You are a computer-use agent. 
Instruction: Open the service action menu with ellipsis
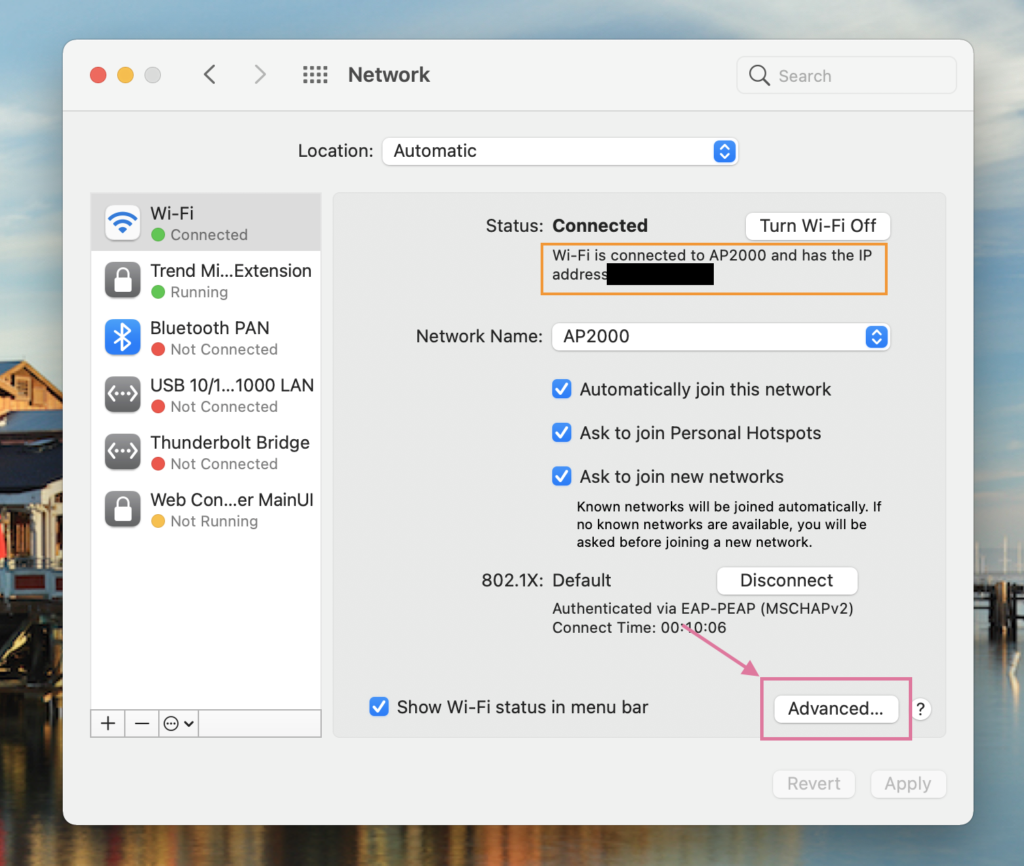tap(179, 724)
